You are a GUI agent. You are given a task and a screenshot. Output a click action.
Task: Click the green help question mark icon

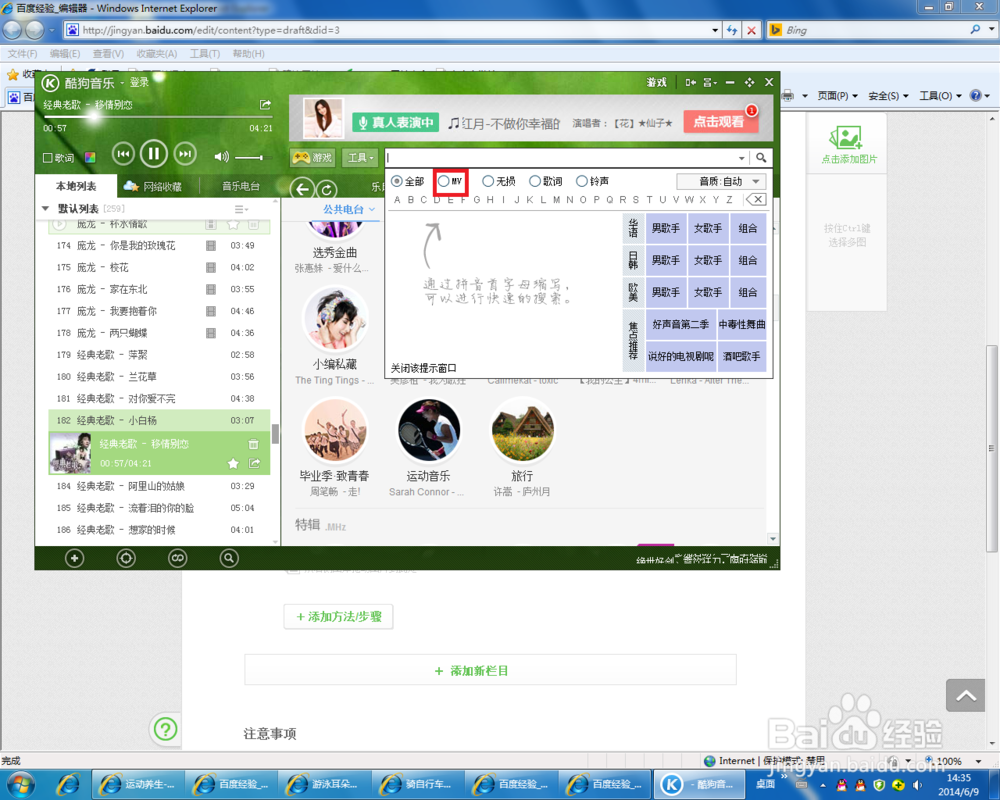166,729
